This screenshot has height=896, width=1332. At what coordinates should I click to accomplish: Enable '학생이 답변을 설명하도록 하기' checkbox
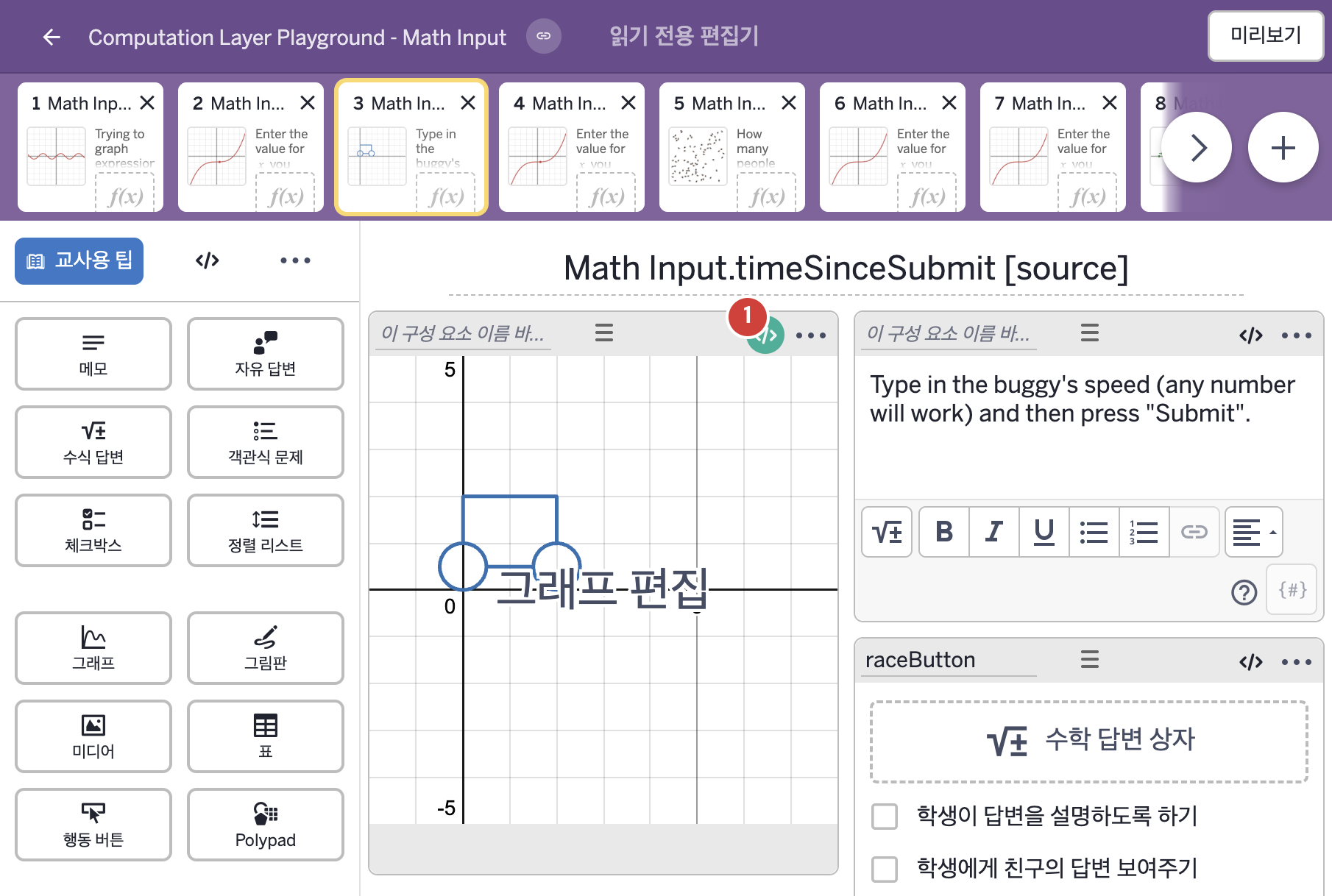point(884,816)
